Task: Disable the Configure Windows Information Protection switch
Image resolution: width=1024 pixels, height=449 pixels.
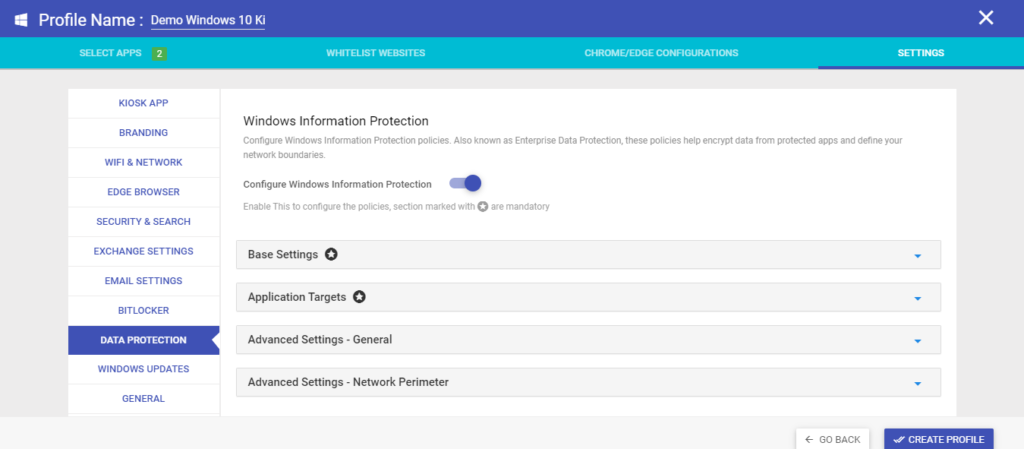Action: tap(466, 183)
